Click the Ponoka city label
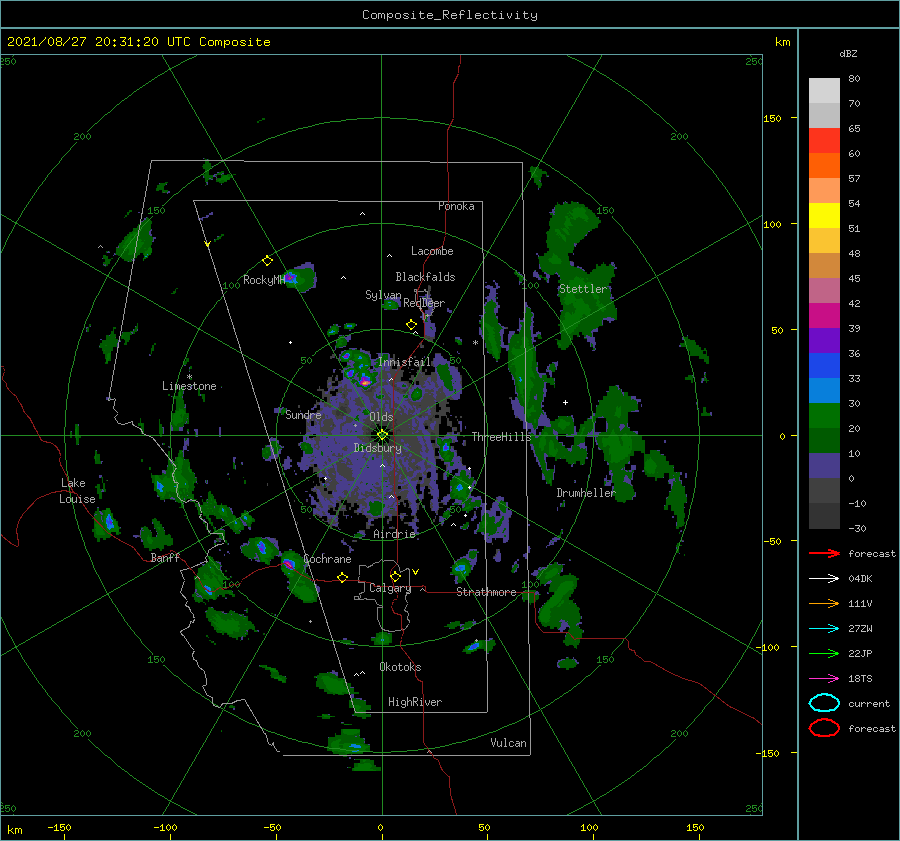 [456, 206]
